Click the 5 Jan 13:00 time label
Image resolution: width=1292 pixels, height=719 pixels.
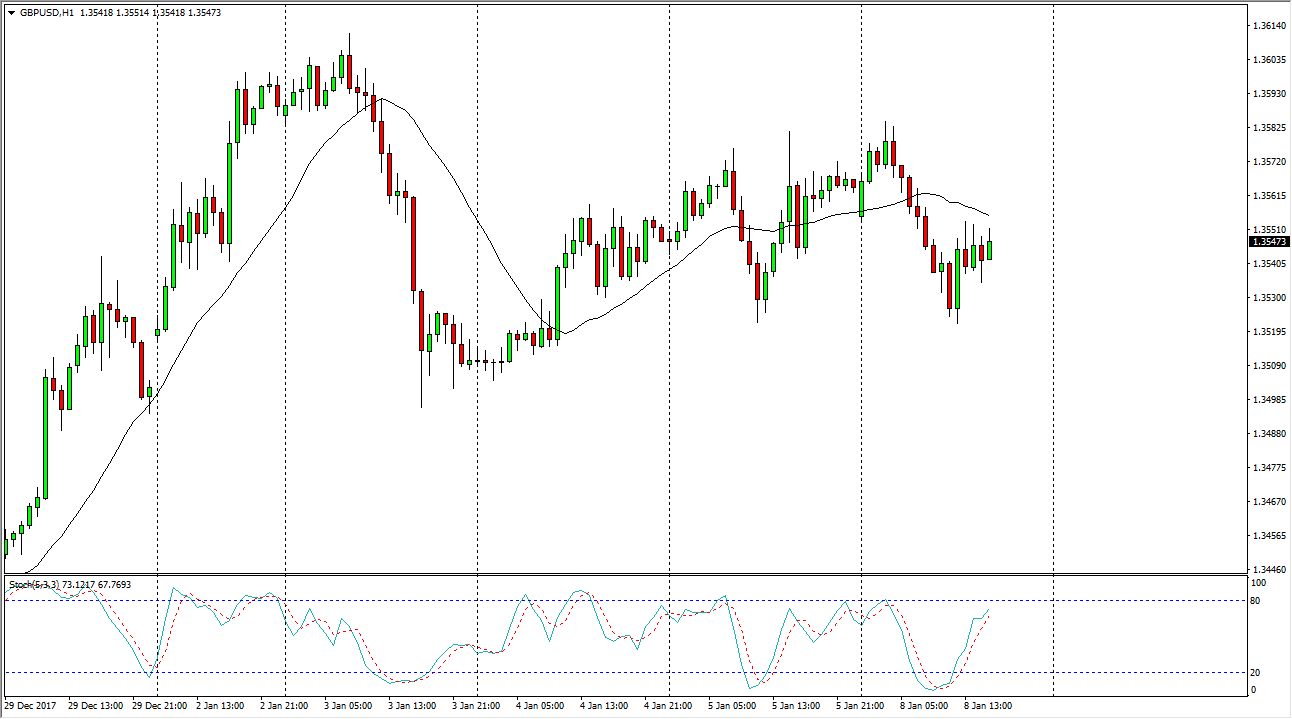[x=796, y=706]
